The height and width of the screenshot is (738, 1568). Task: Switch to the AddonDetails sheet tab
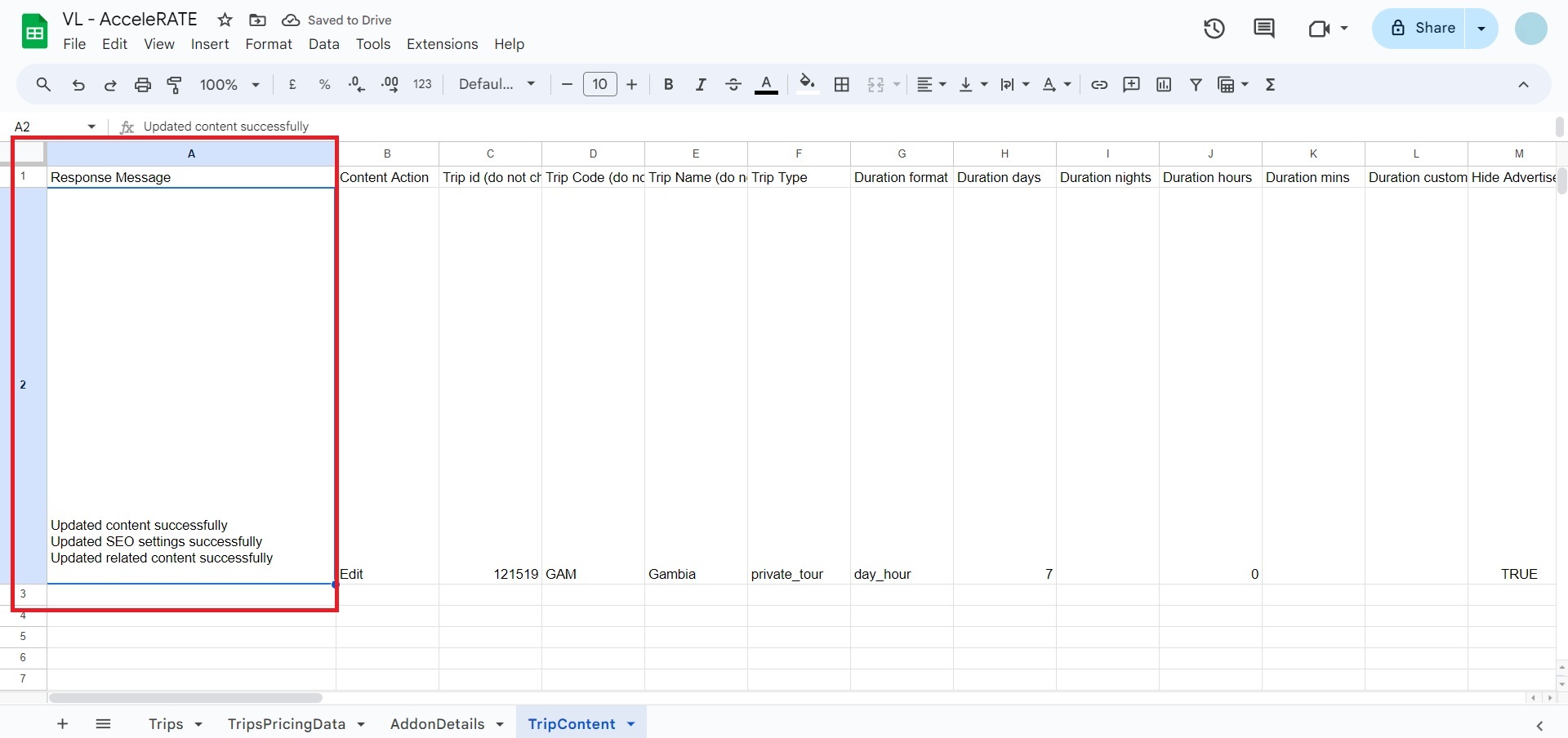pyautogui.click(x=437, y=724)
